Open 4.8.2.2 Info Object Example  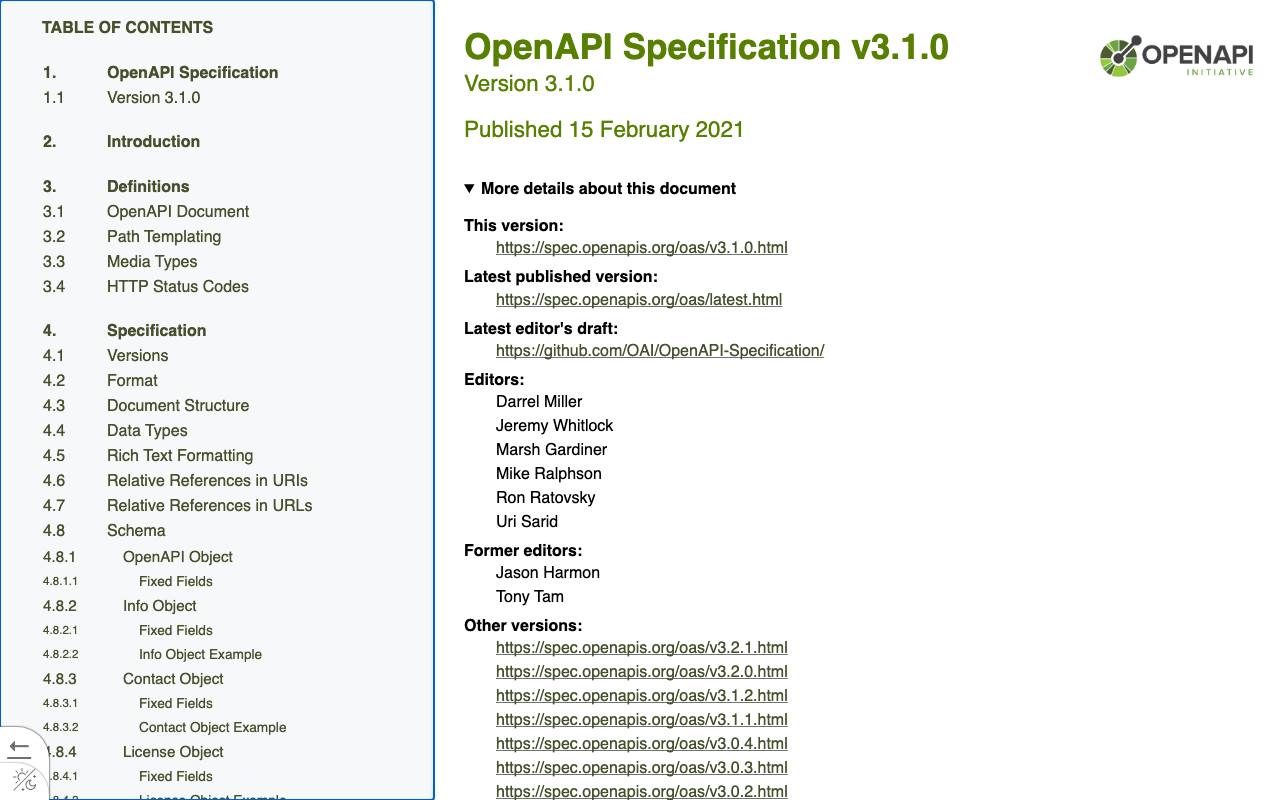[153, 654]
